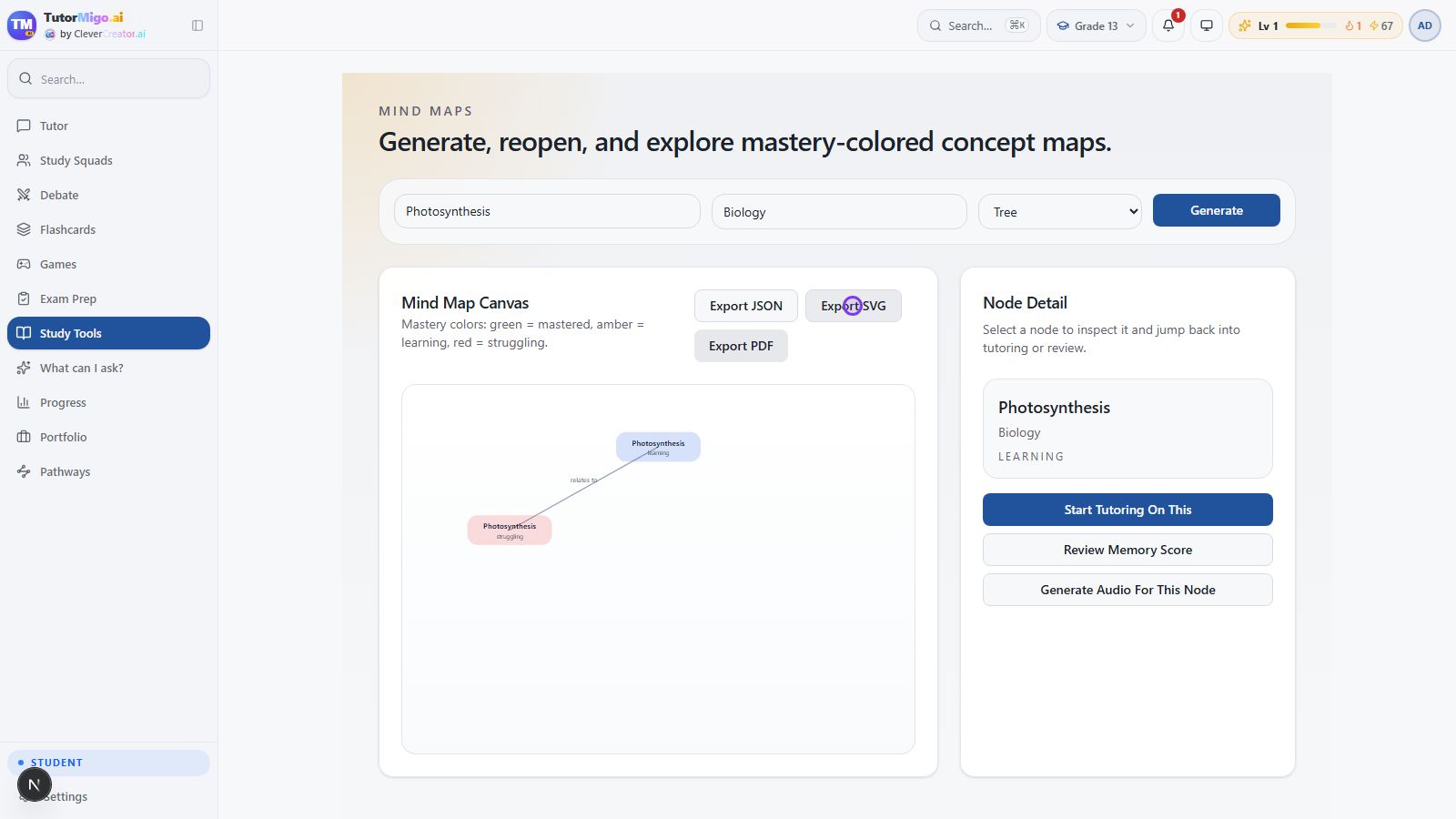Click Export PDF
1456x819 pixels.
pyautogui.click(x=741, y=346)
